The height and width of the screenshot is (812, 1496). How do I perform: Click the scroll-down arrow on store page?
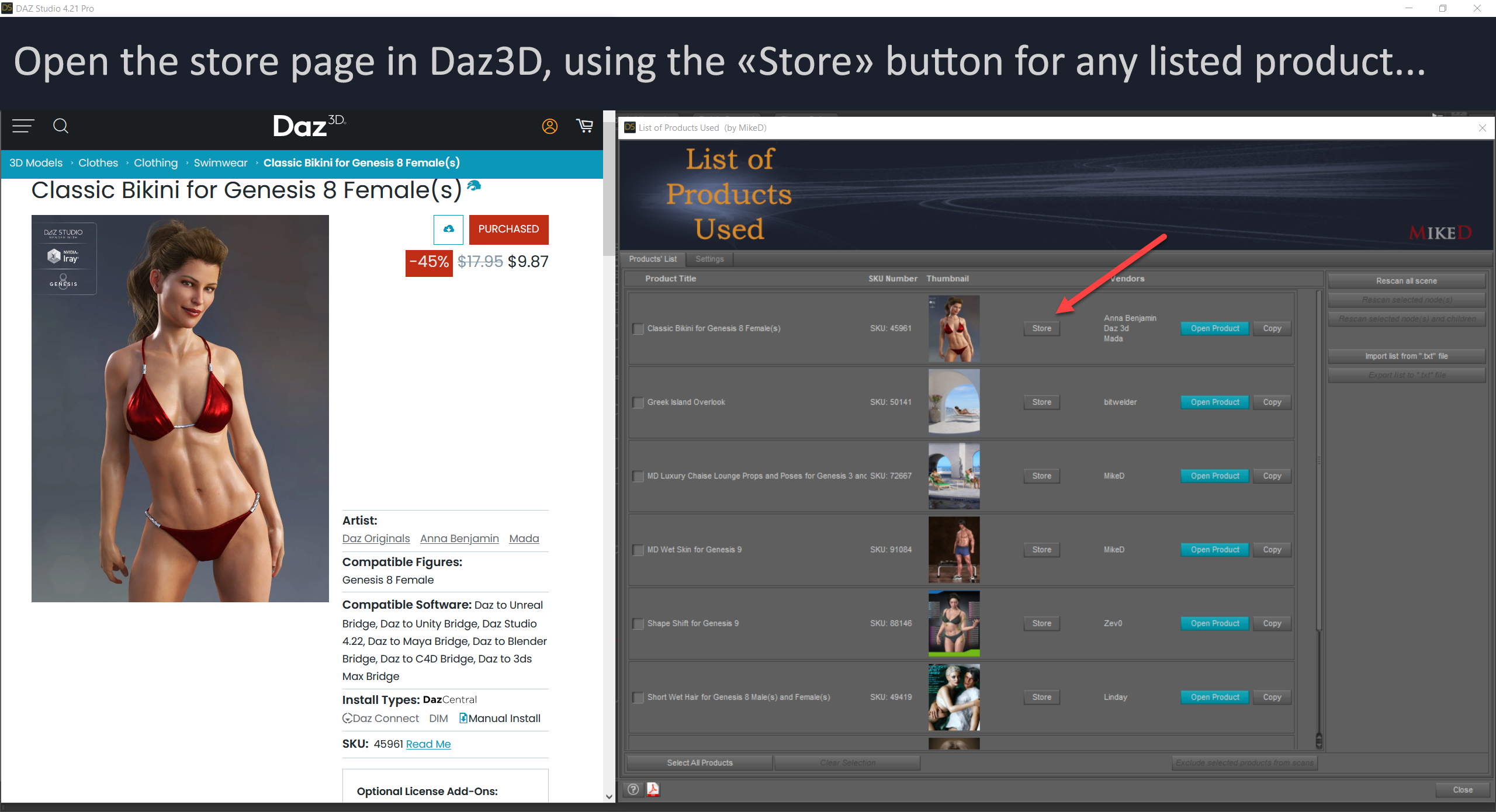609,796
